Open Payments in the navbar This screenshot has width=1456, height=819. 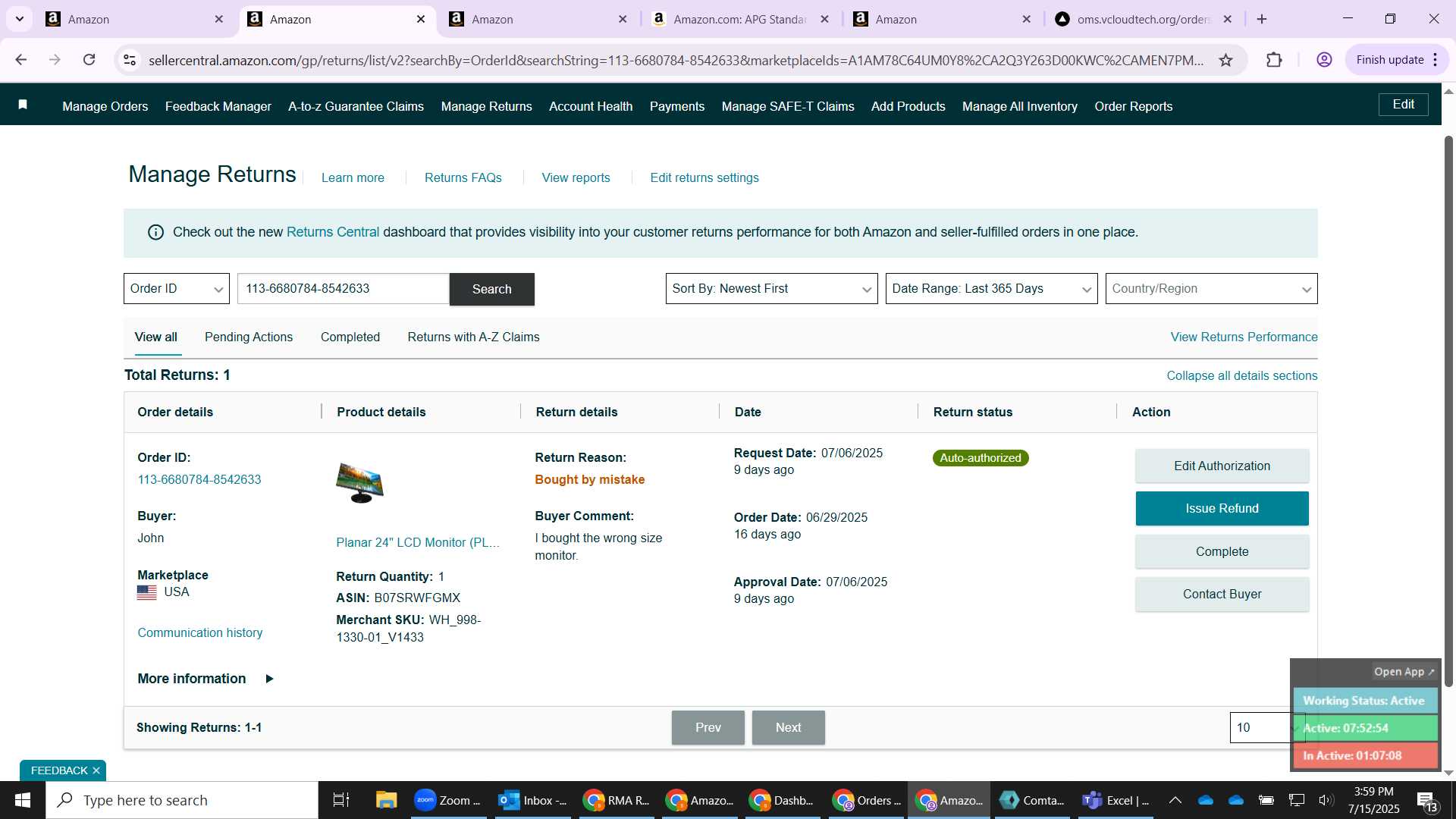pos(677,107)
